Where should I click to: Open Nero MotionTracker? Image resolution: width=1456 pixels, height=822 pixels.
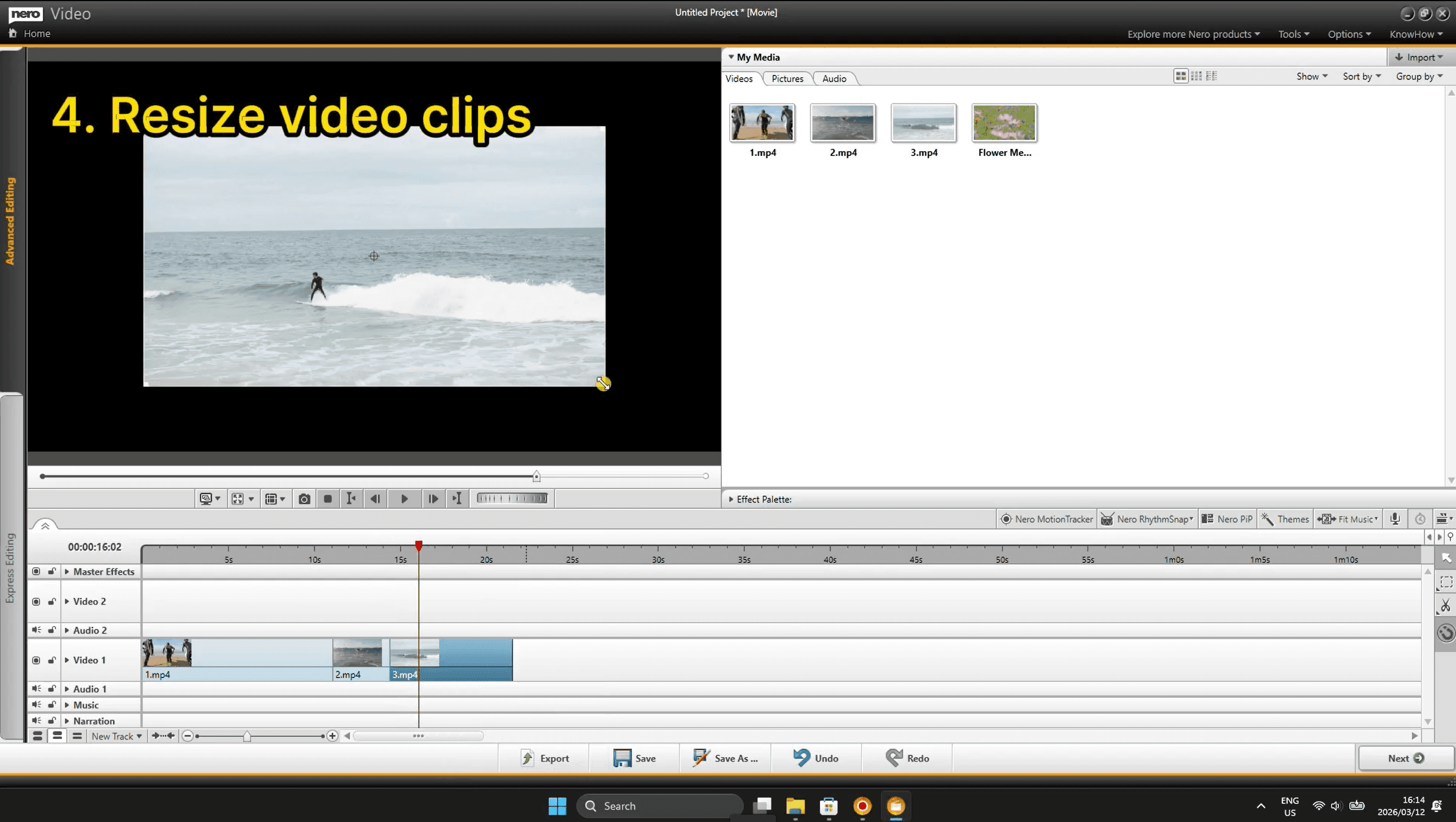click(1047, 519)
